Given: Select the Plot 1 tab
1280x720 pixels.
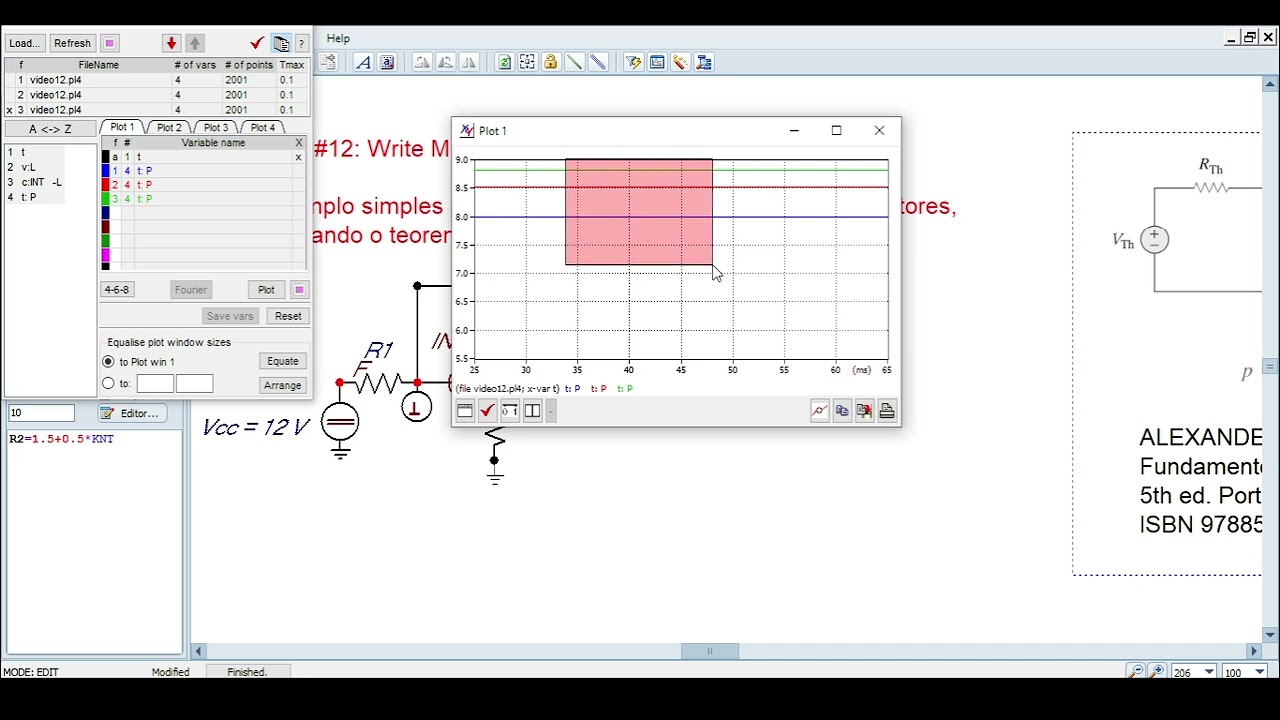Looking at the screenshot, I should [122, 127].
